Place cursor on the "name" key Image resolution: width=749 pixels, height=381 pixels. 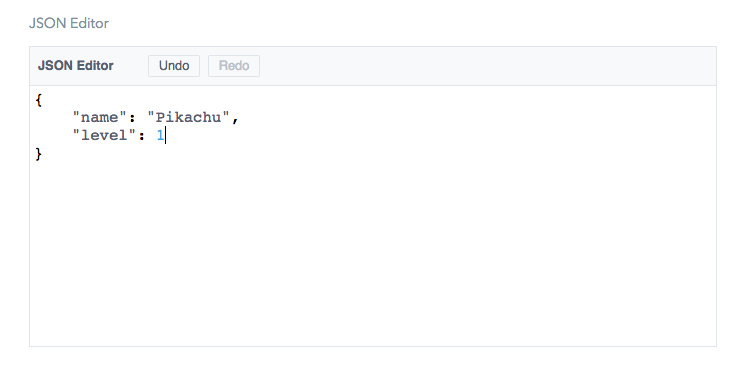(x=99, y=117)
